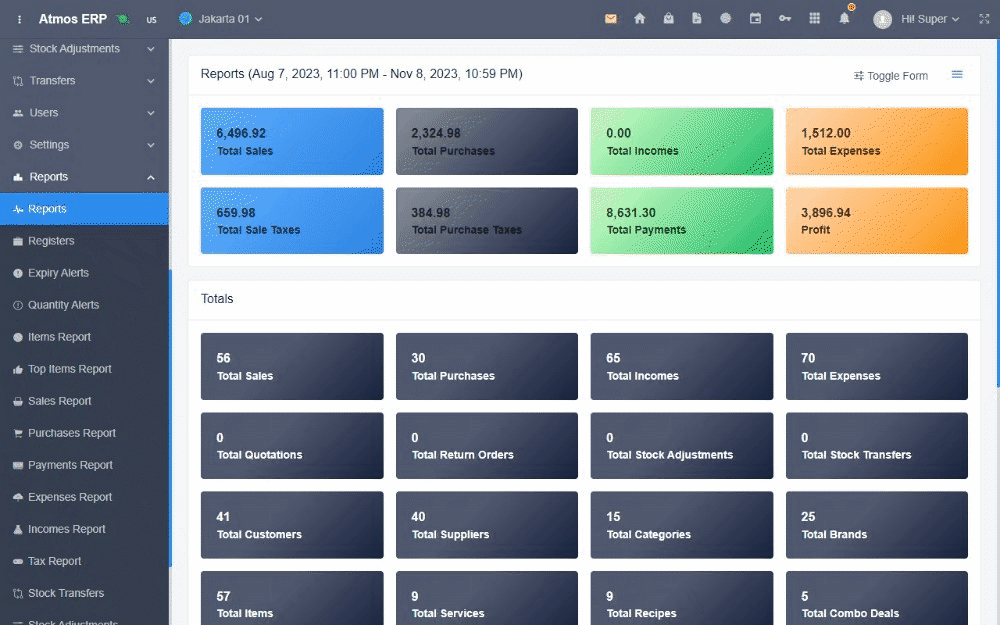Screen dimensions: 1000x625
Task: Open the calendar icon in top bar
Action: point(755,18)
